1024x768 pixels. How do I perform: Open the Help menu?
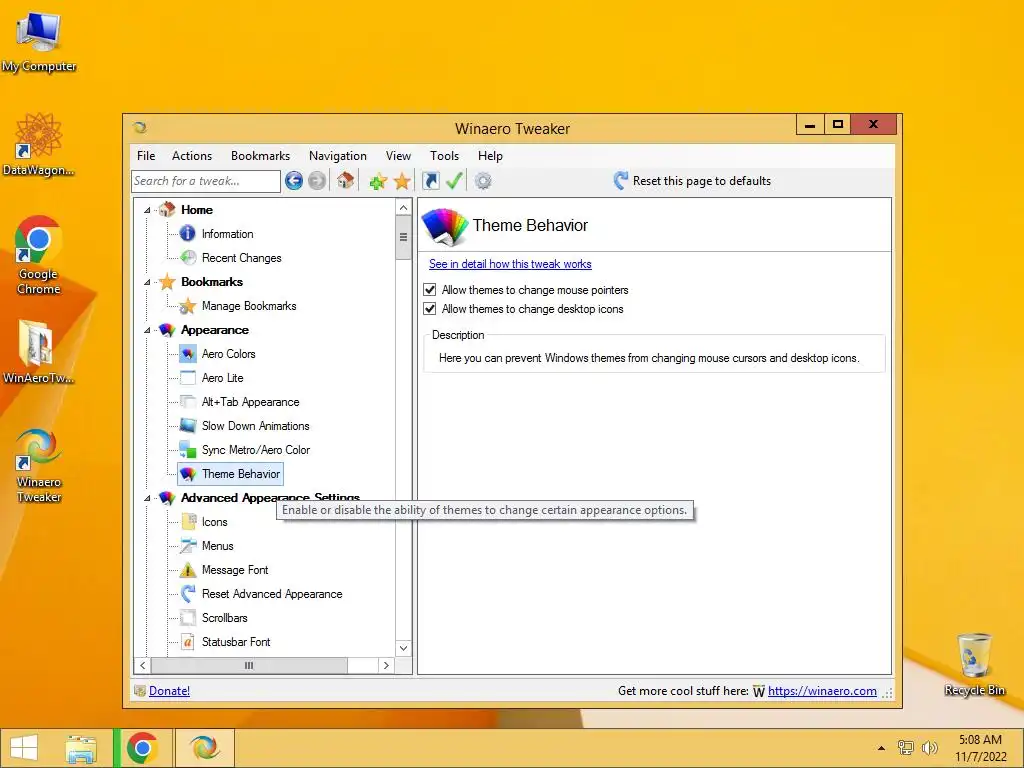point(490,155)
